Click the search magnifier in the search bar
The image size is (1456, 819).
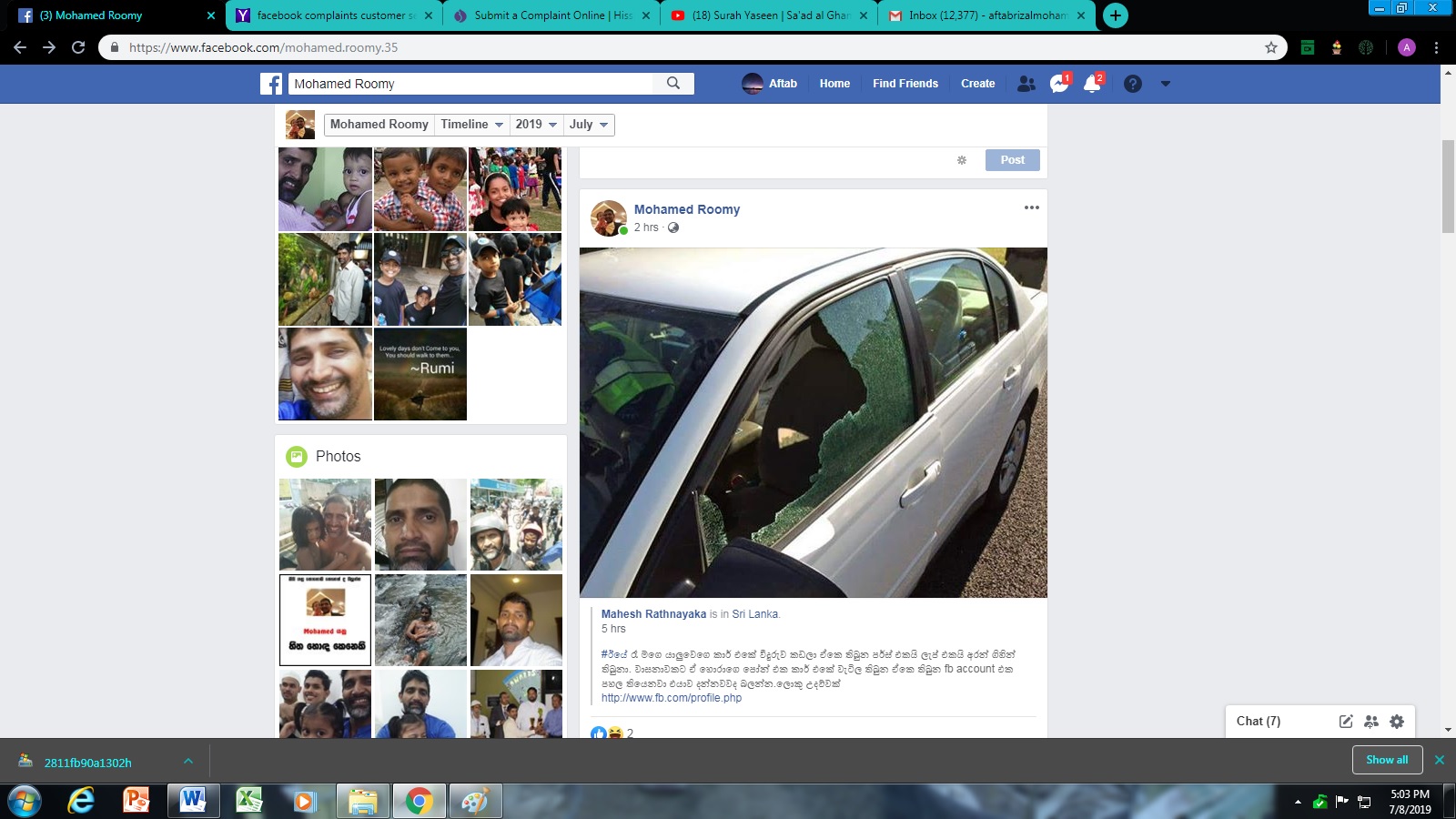tap(673, 83)
